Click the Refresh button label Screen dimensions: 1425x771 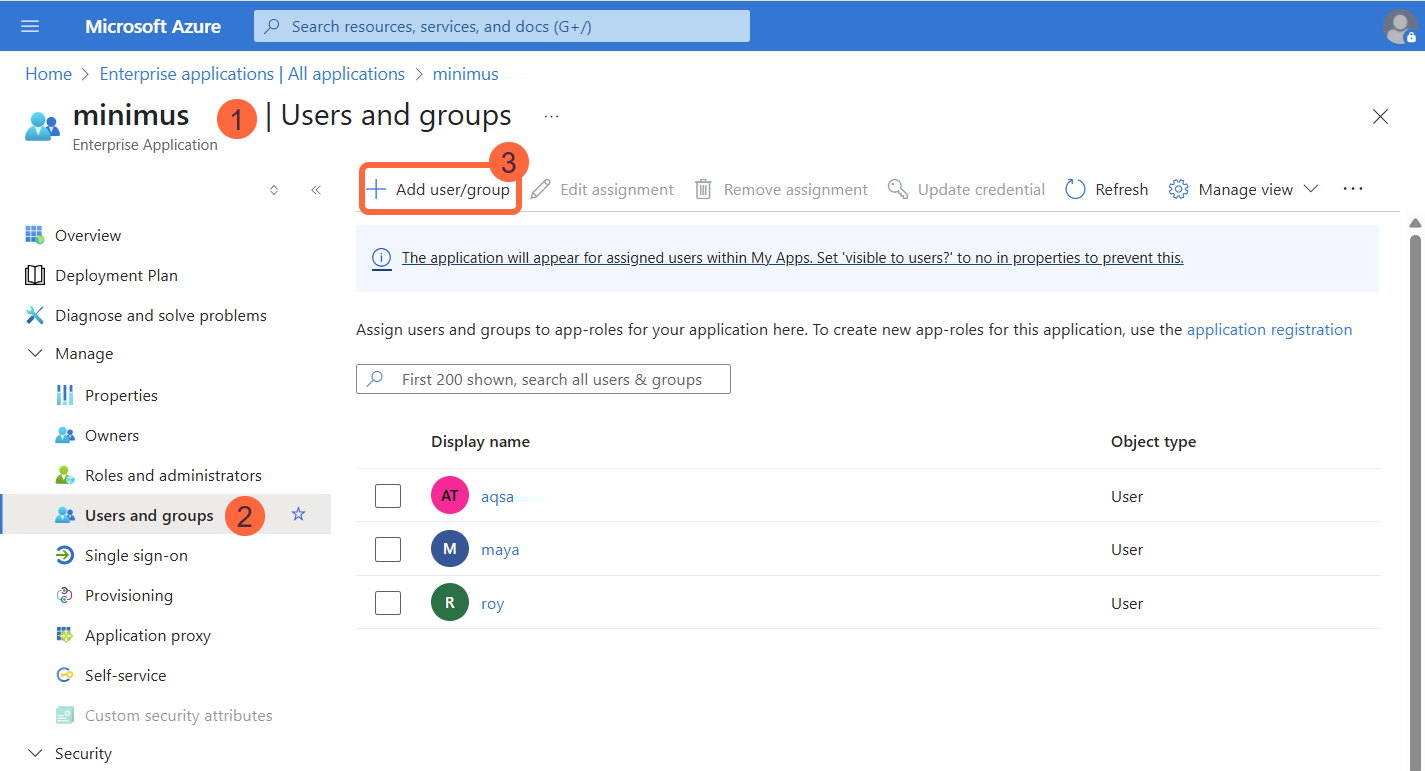1121,189
